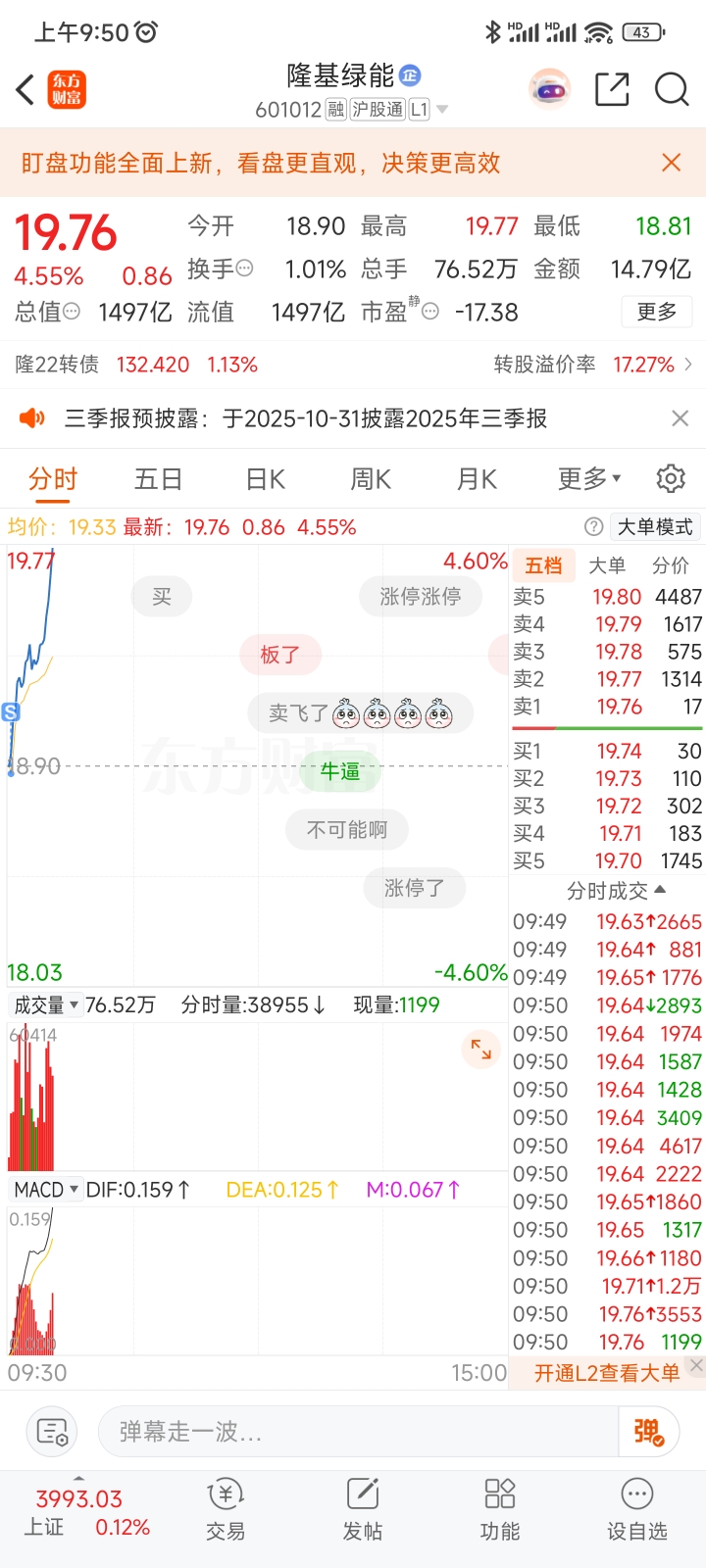The width and height of the screenshot is (706, 1568).
Task: Tap the 不可能啊 danmaku bubble
Action: 347,830
